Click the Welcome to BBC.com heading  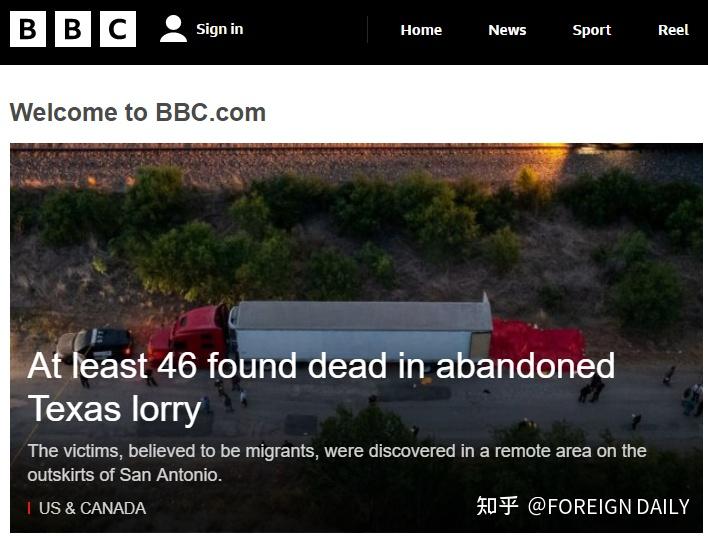(138, 112)
